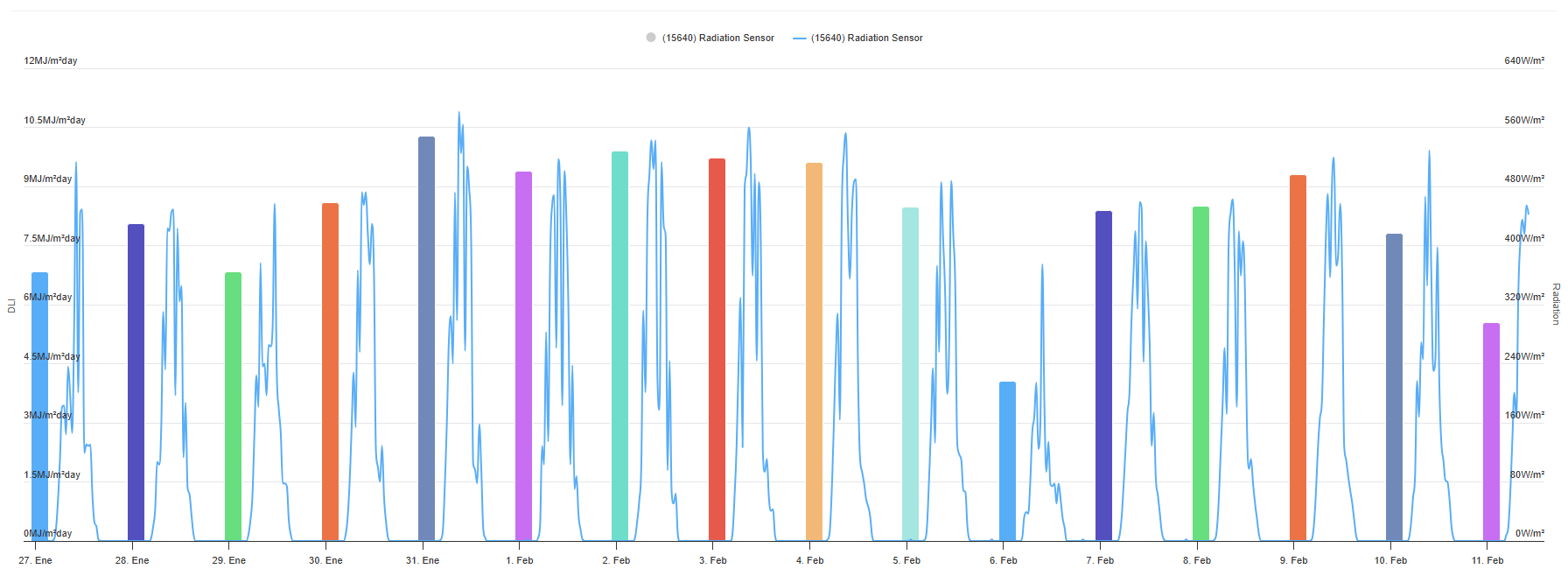The height and width of the screenshot is (583, 1568).
Task: Click the vertical 'Radiation' axis title
Action: click(1556, 304)
